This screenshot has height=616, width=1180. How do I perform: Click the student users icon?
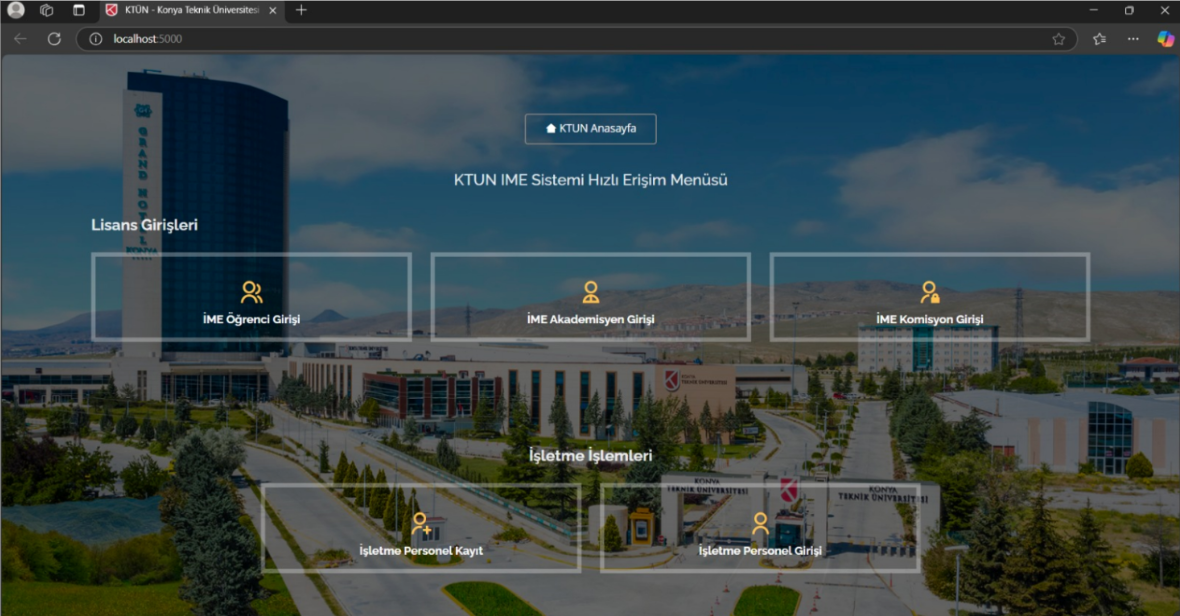coord(251,292)
